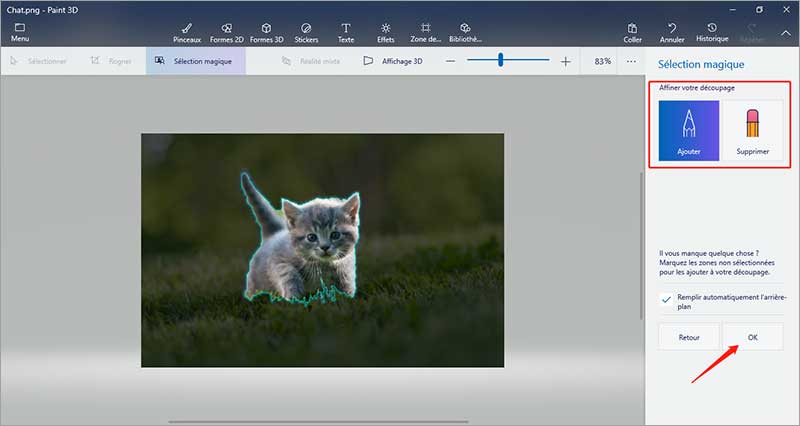
Task: Expand the Menu folder button
Action: coord(20,32)
